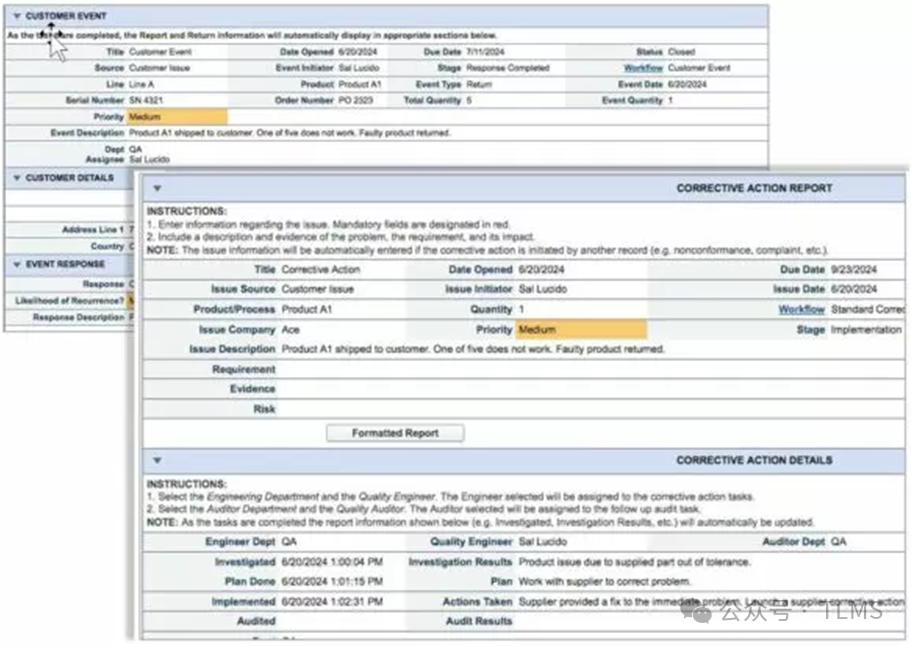Click the Event Quantity value '1'

pos(670,101)
